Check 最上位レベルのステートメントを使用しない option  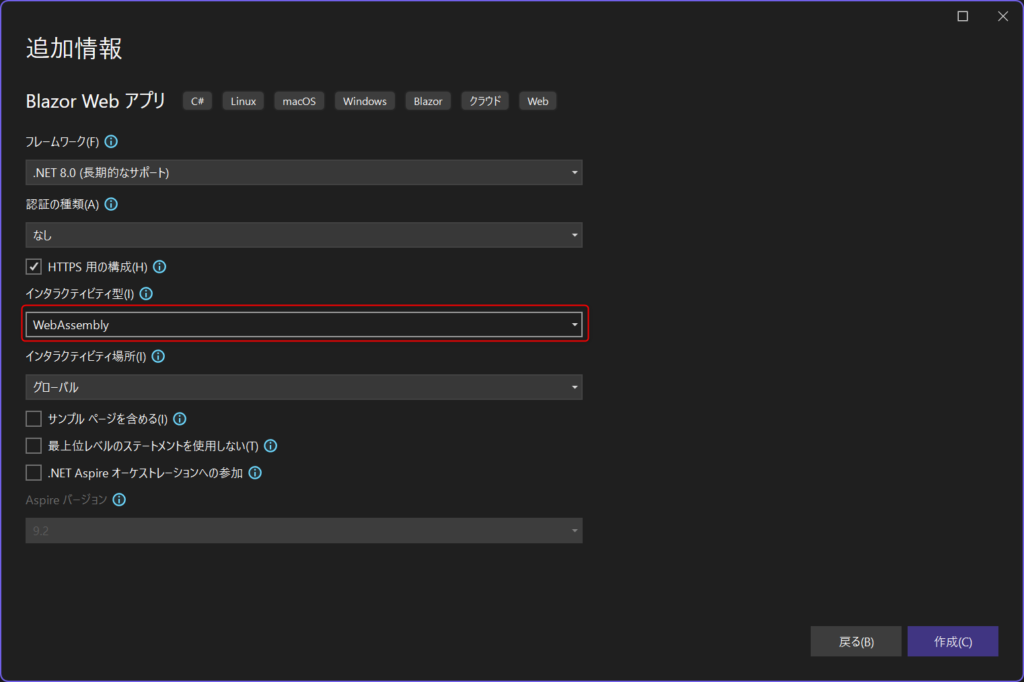(33, 446)
